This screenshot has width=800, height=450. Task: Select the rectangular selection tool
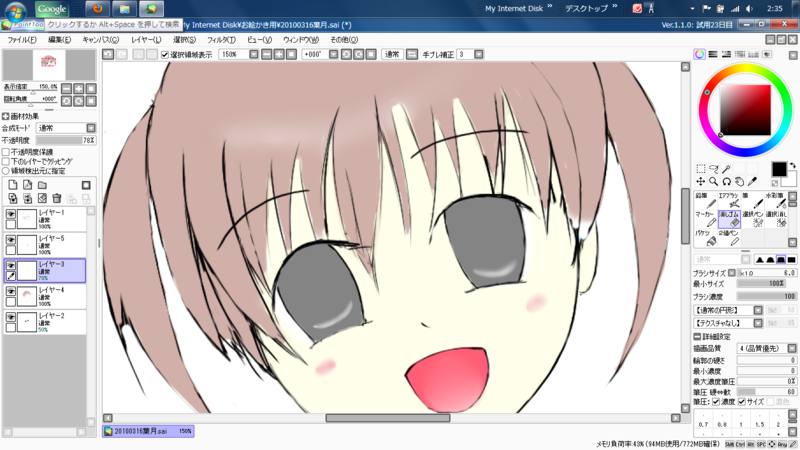(701, 169)
